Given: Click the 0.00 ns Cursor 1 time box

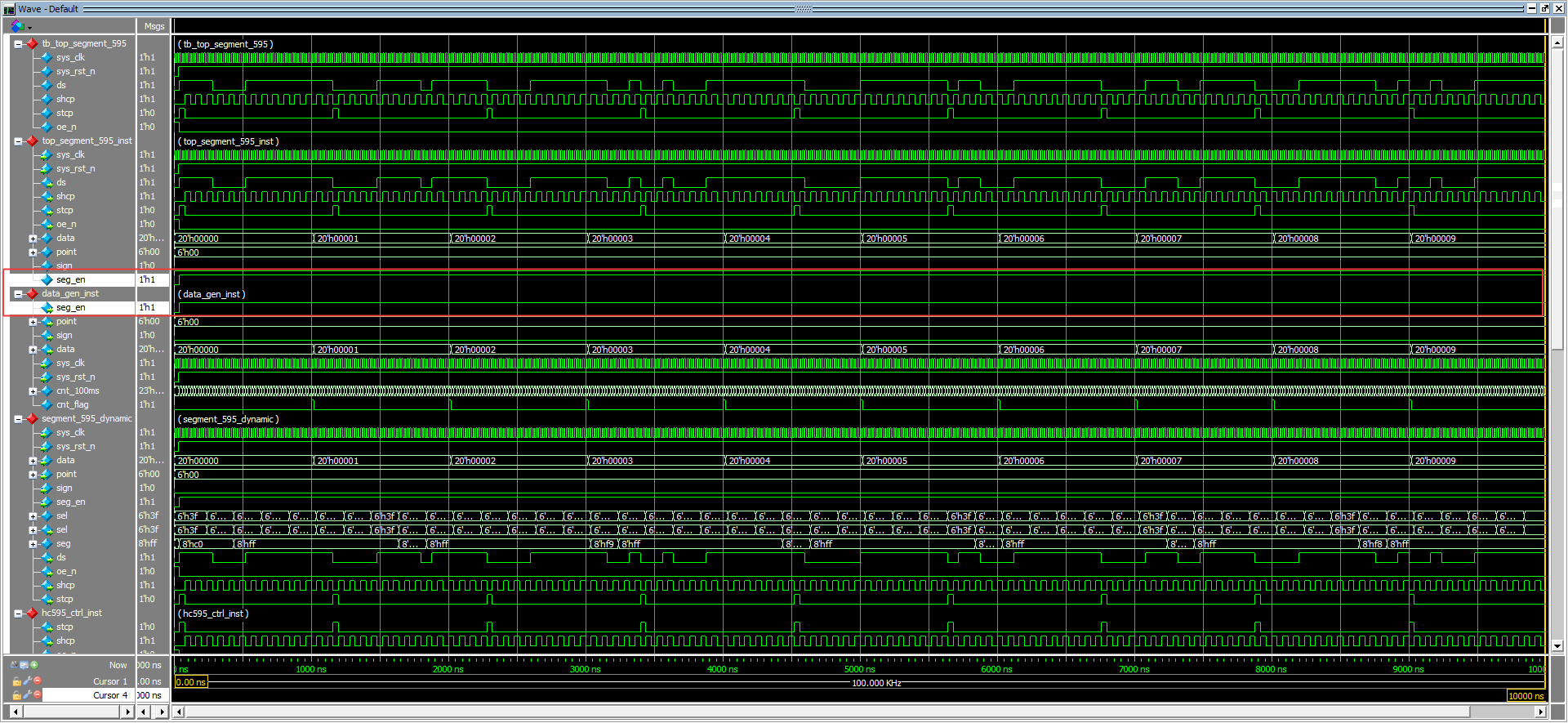Looking at the screenshot, I should click(191, 682).
